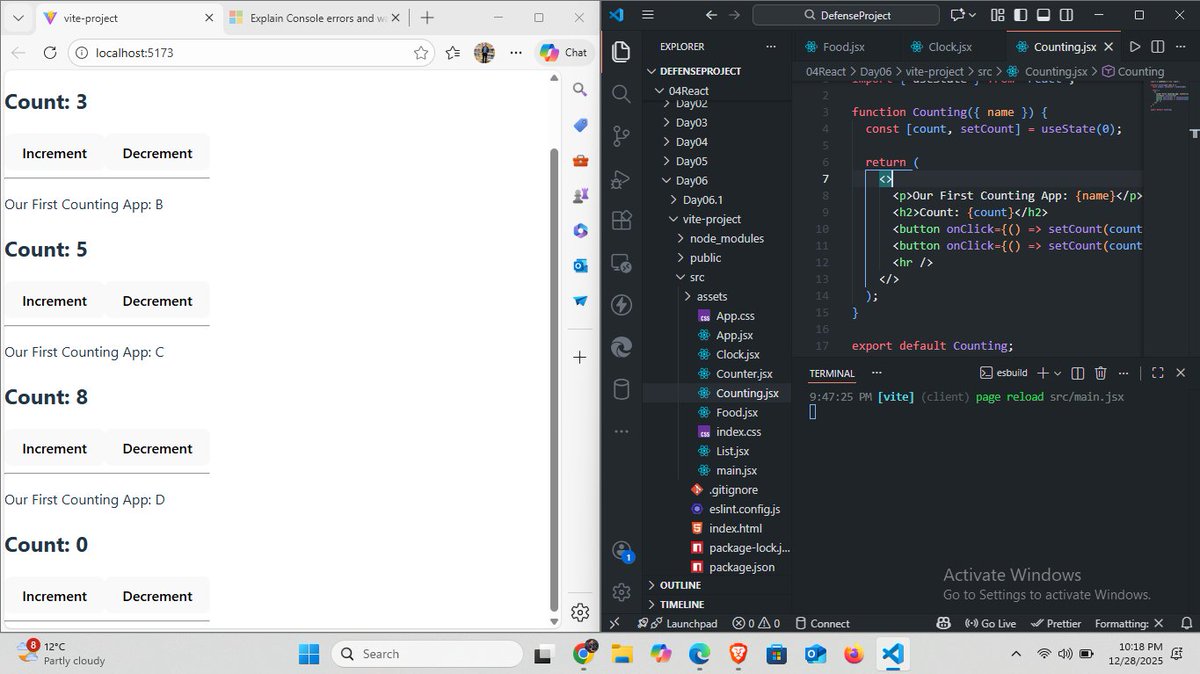1200x674 pixels.
Task: Open the Copilot Chat button in Edge
Action: (x=563, y=53)
